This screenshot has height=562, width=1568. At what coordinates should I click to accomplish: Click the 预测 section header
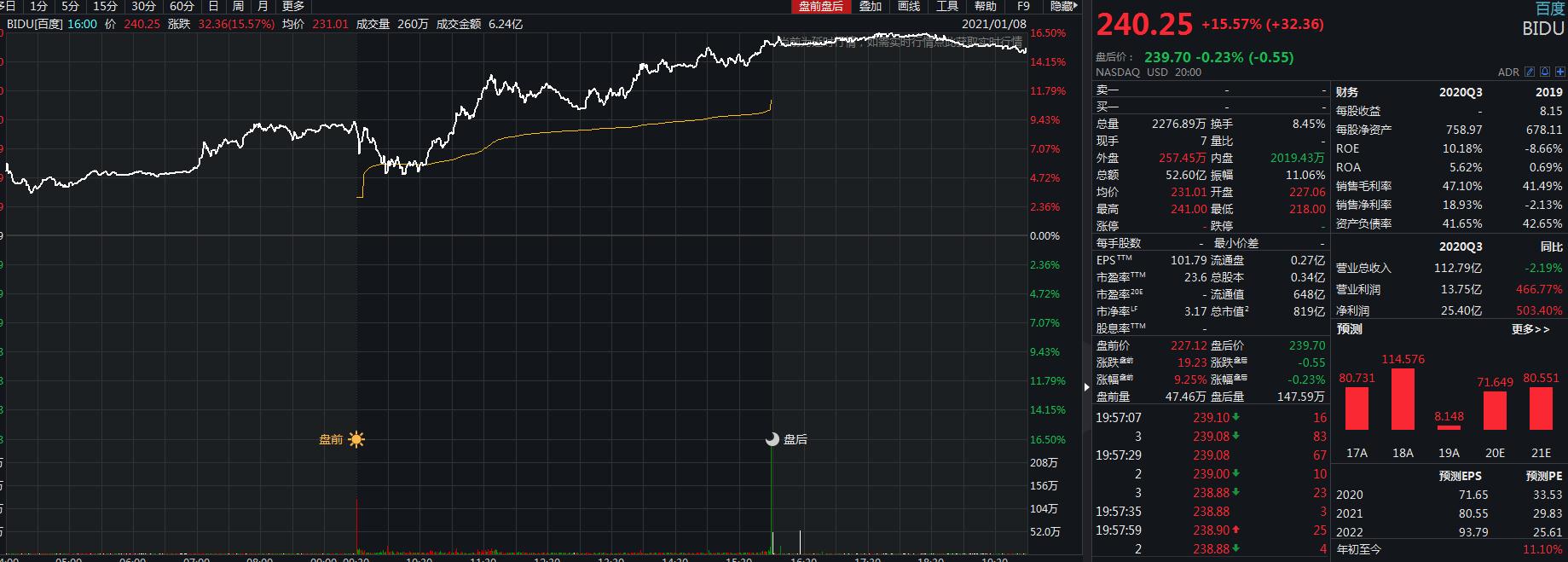click(x=1349, y=329)
